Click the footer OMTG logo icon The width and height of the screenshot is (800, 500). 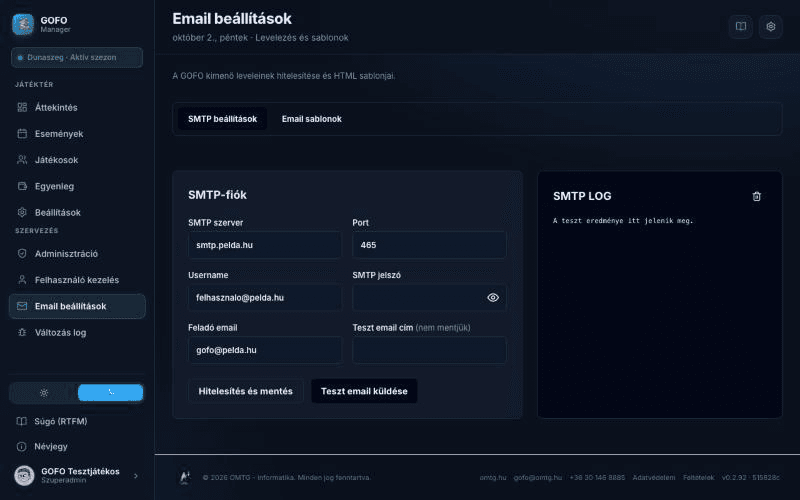pos(185,477)
